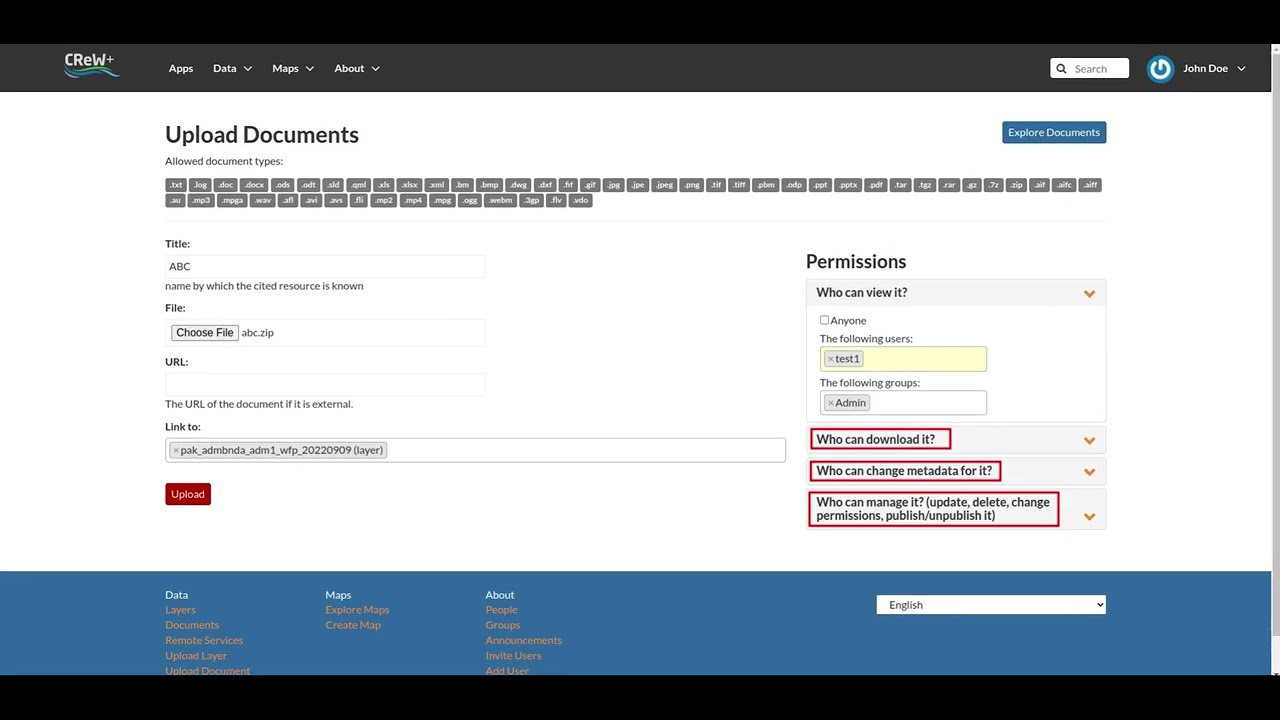Open the Announcements footer link

524,640
